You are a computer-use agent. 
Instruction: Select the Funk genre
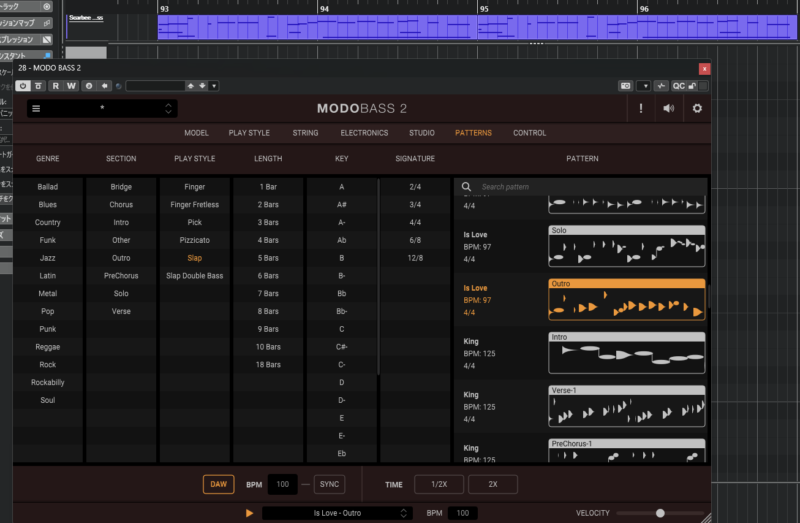(x=47, y=240)
